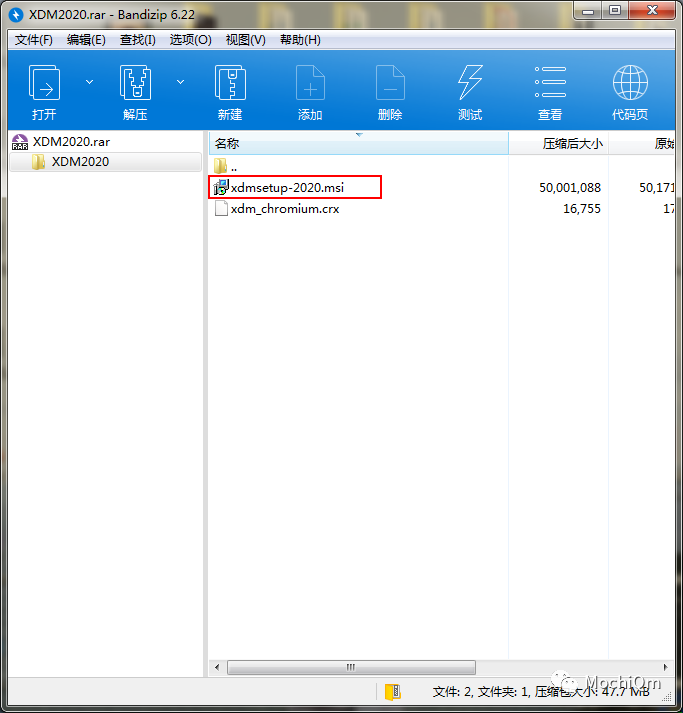The image size is (683, 713).
Task: Open the Help (帮助) menu
Action: coord(300,40)
